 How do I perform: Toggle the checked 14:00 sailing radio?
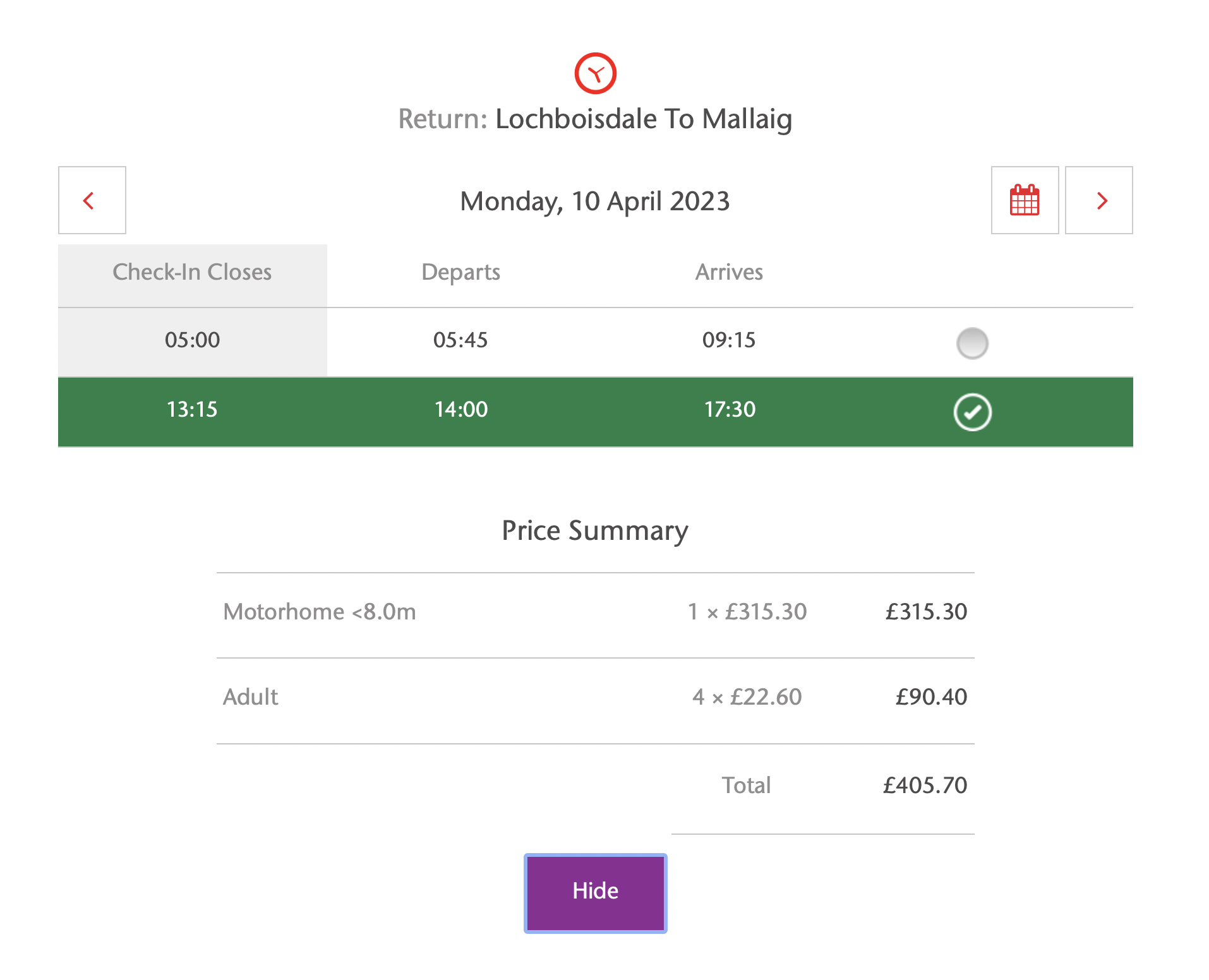(x=972, y=412)
